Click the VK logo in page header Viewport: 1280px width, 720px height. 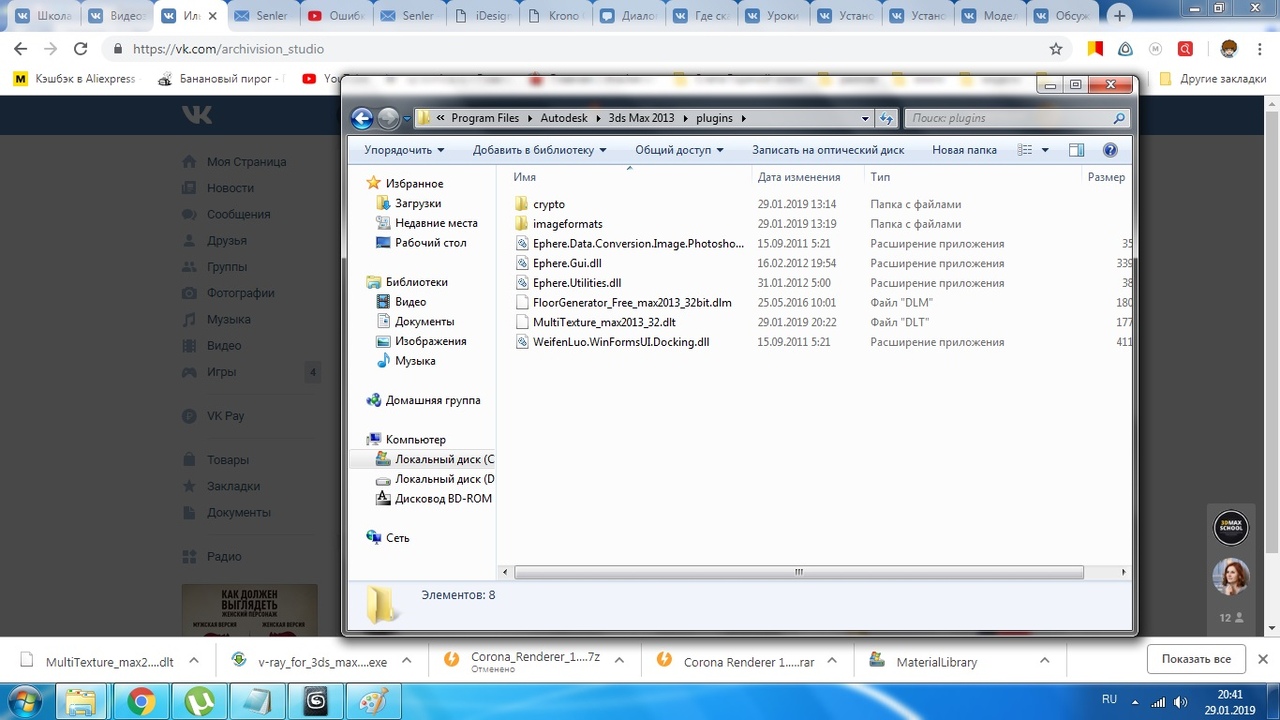(197, 115)
